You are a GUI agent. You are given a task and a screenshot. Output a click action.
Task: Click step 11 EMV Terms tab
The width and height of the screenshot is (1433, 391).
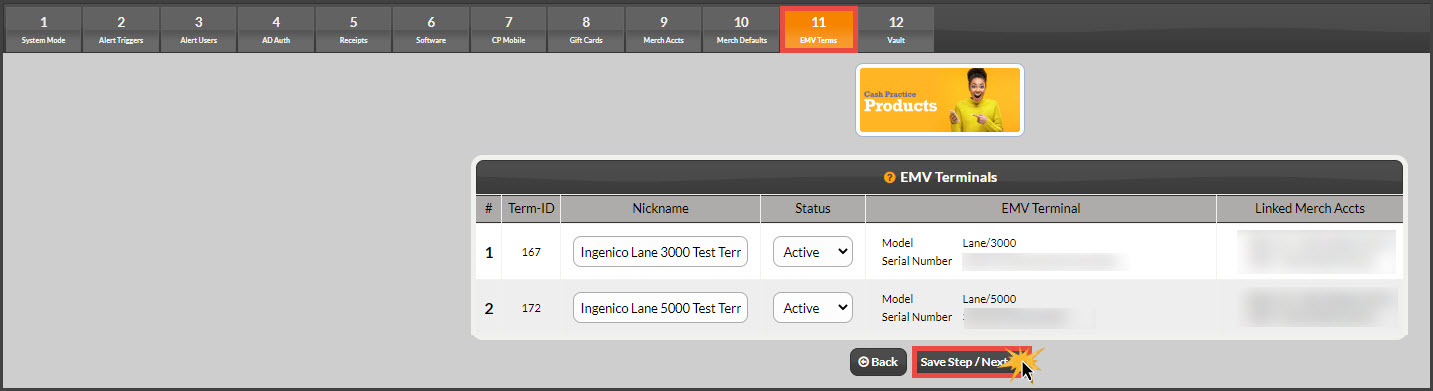[818, 29]
